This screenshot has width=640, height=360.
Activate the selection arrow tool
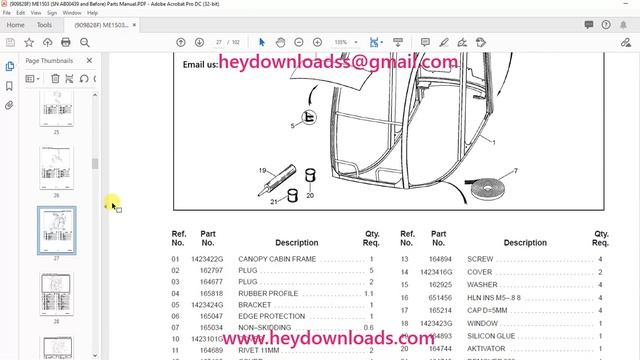coord(262,42)
